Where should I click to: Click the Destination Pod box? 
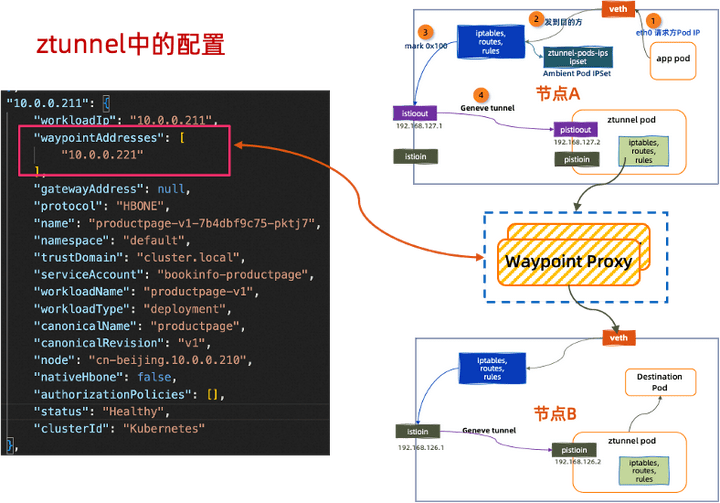point(659,383)
